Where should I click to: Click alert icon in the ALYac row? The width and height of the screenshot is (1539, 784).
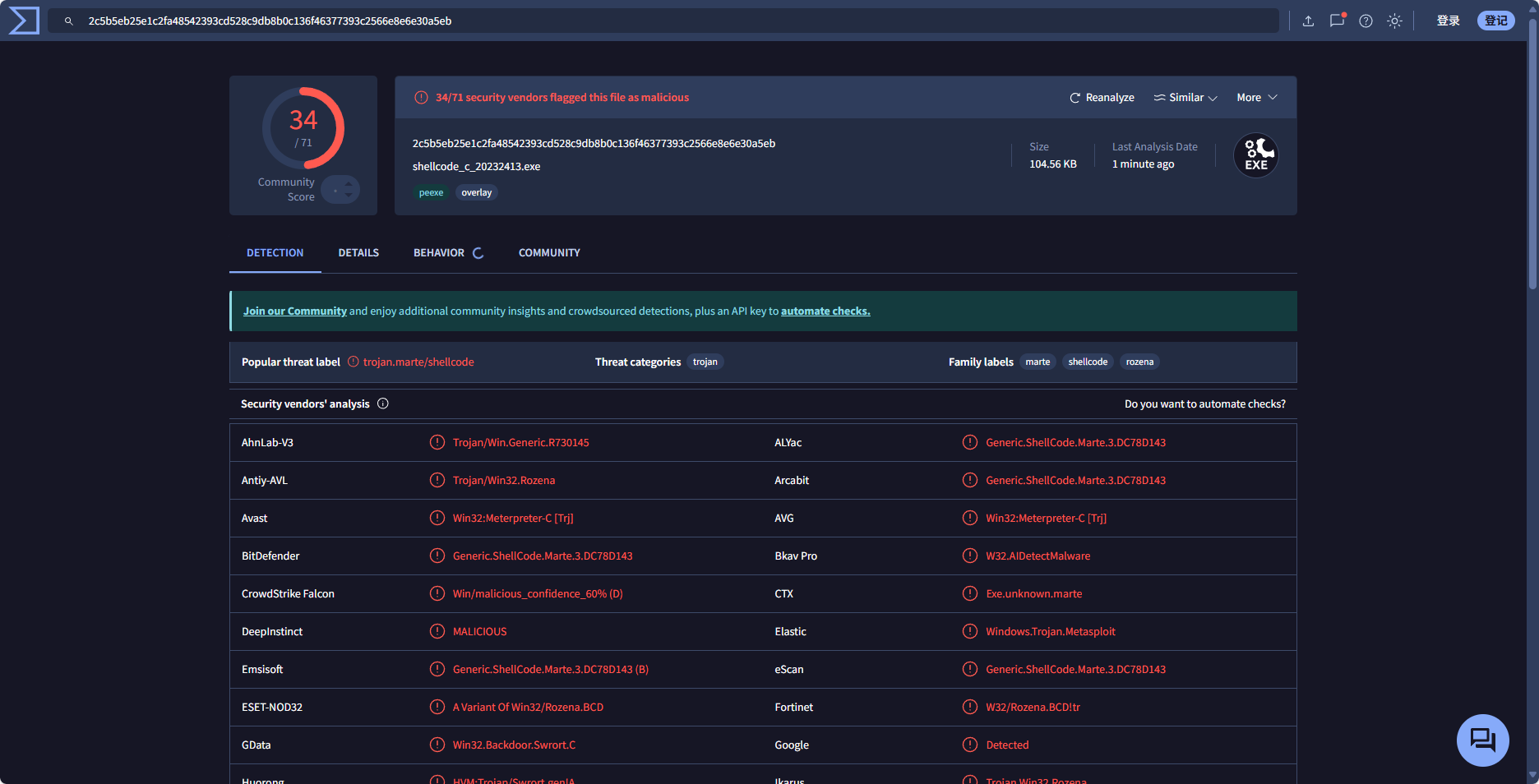[x=970, y=442]
